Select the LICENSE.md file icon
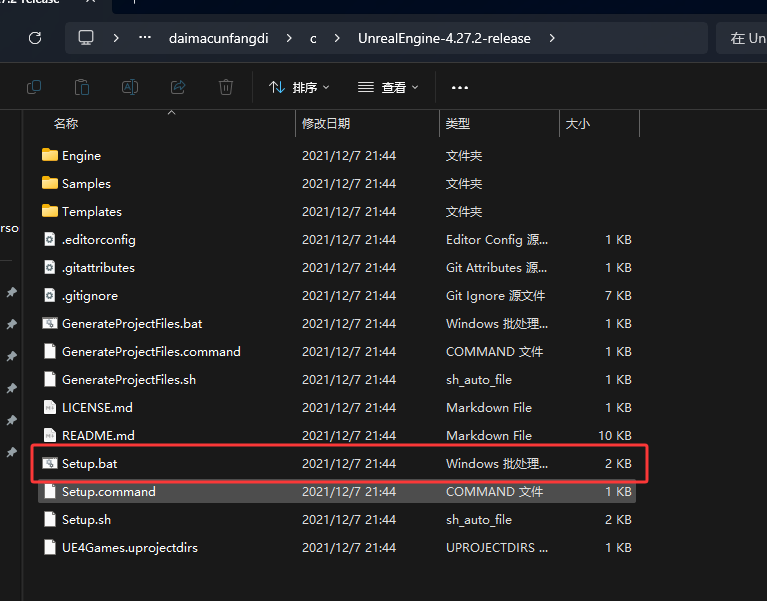Viewport: 767px width, 601px height. tap(49, 407)
